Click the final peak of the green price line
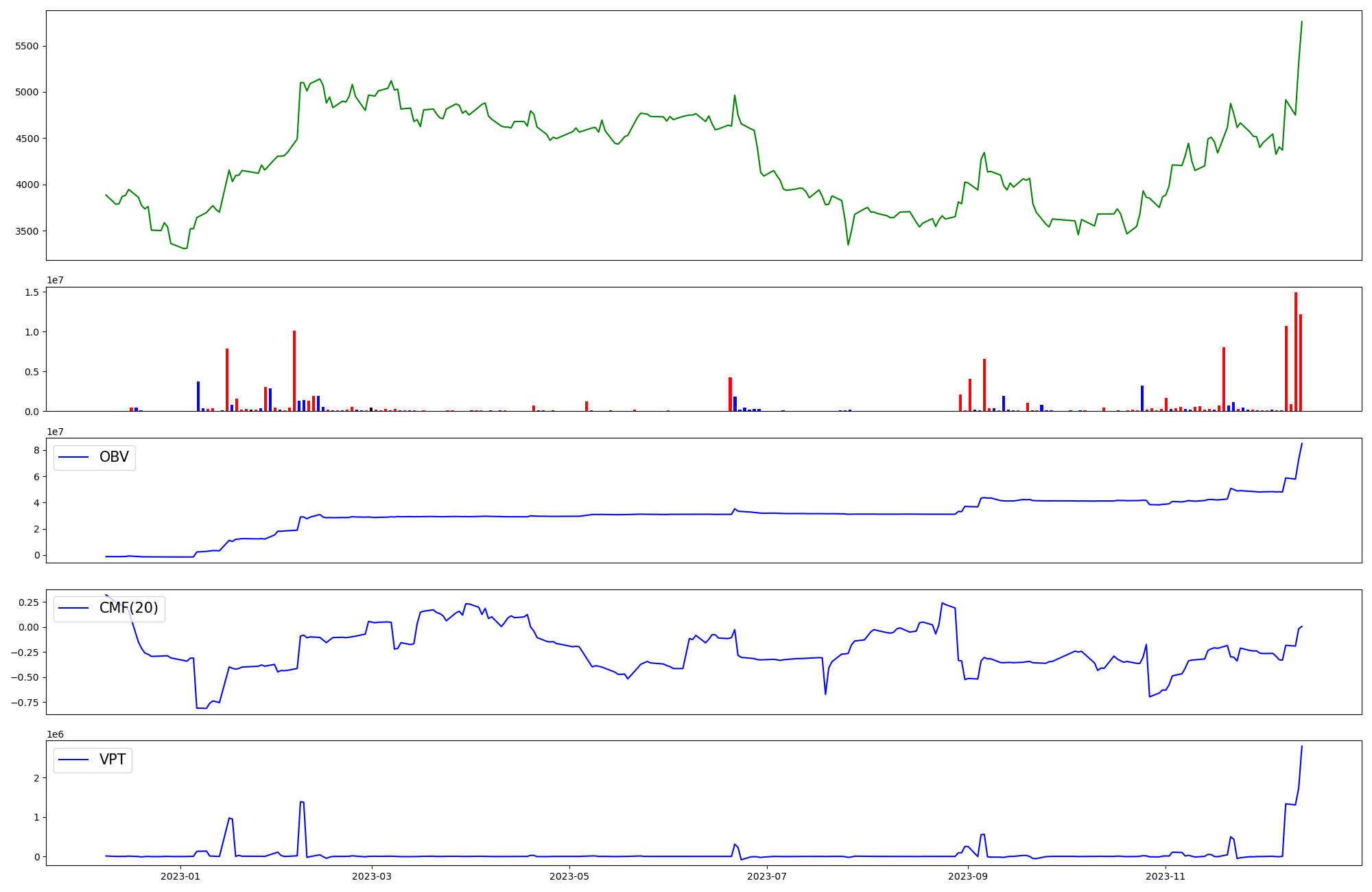The width and height of the screenshot is (1372, 892). point(1301,22)
